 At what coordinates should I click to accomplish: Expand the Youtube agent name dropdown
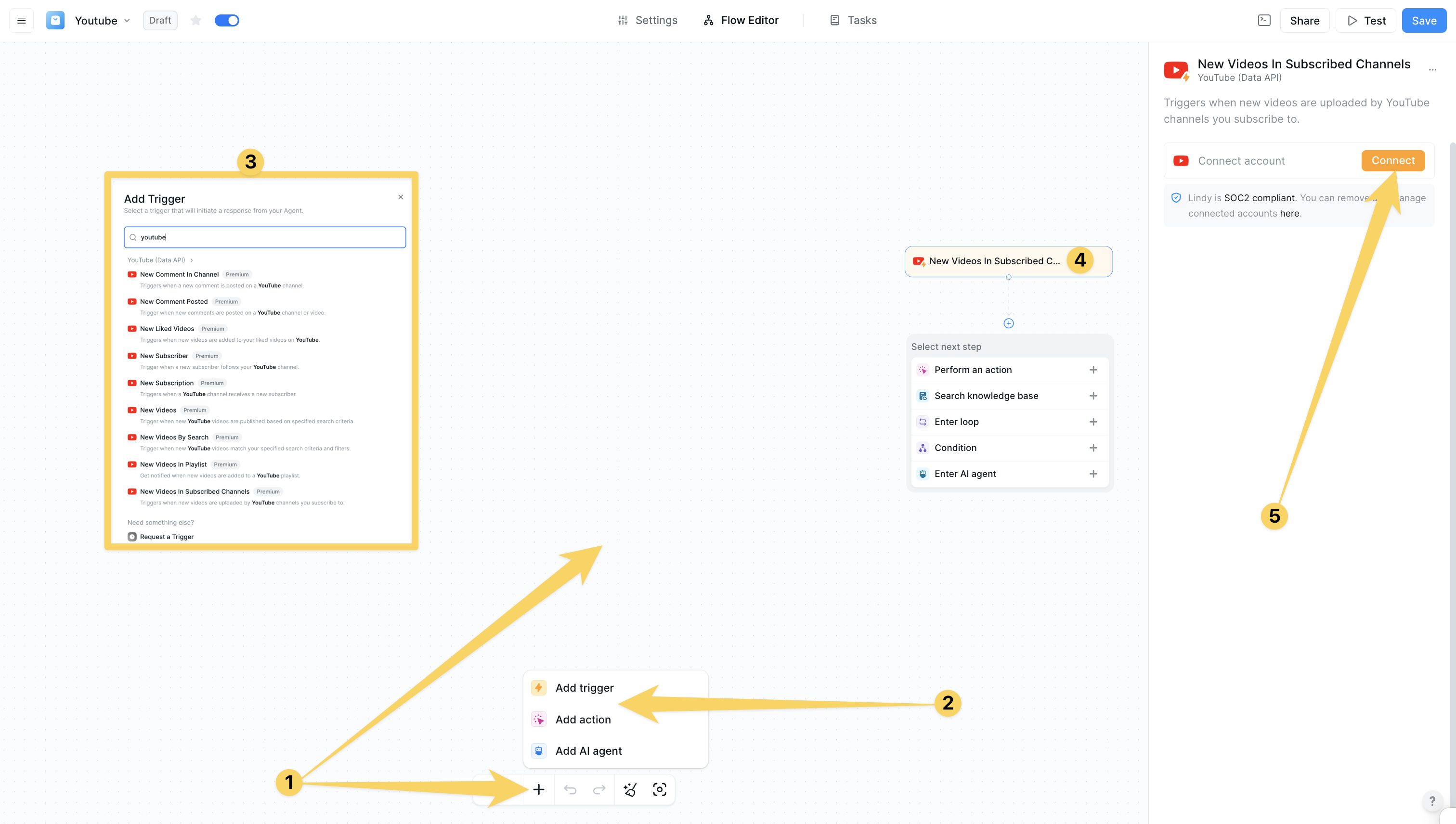(127, 20)
